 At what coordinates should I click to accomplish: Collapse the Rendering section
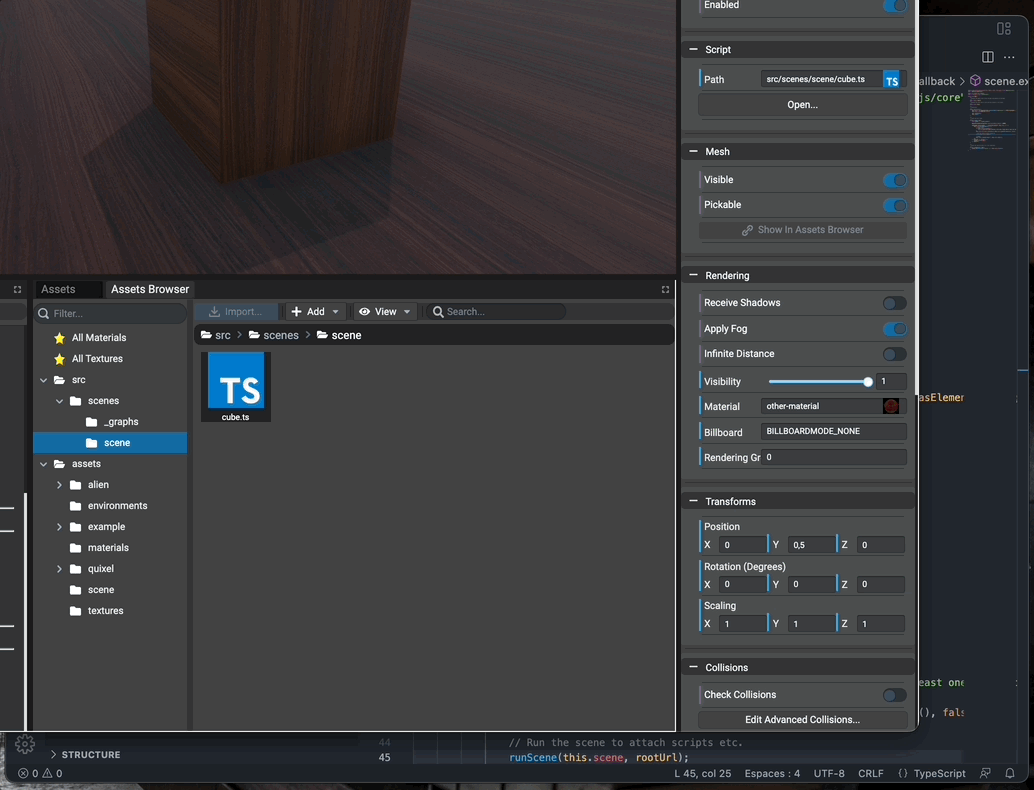[693, 275]
